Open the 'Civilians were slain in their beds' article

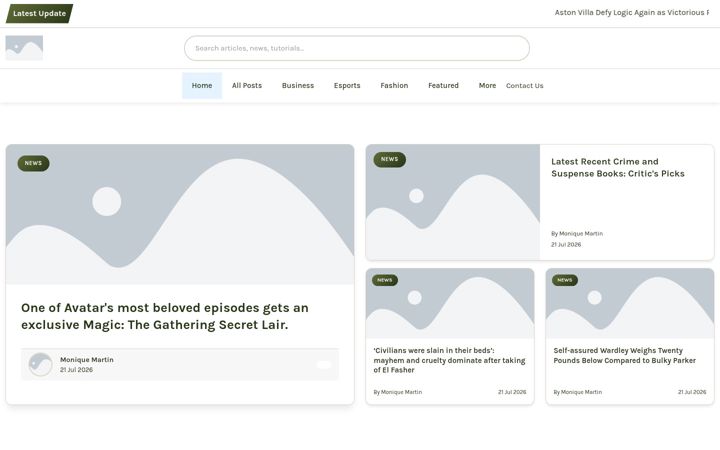449,360
